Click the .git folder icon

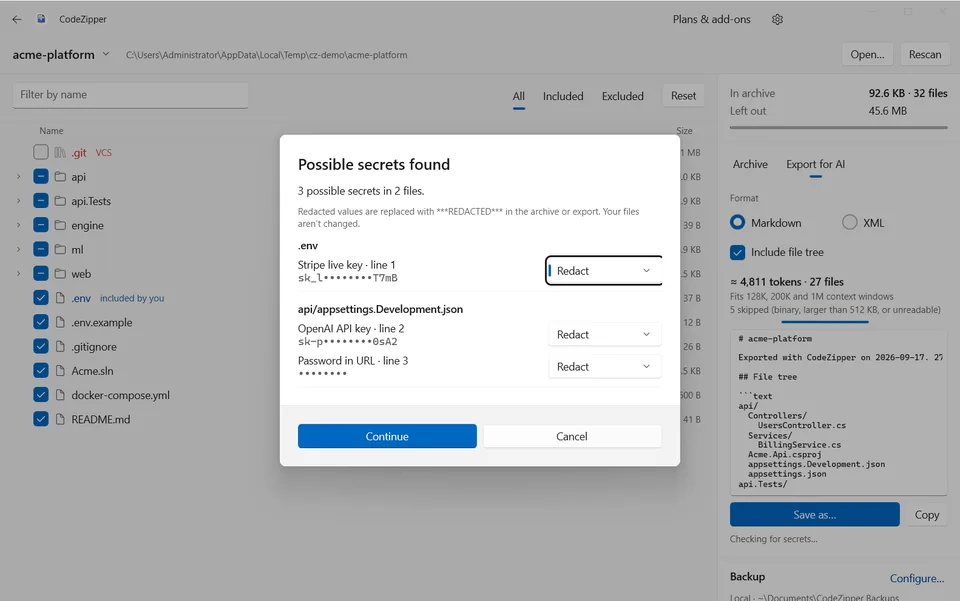(60, 152)
